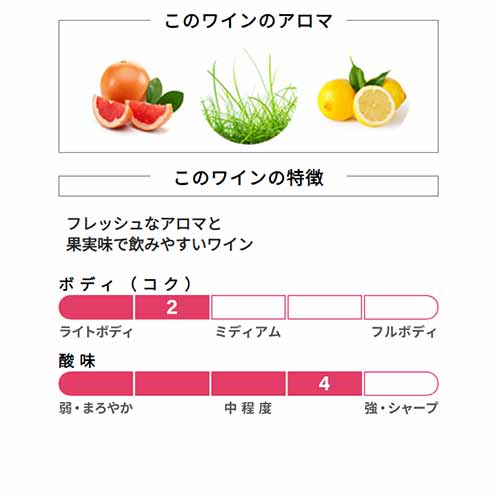
Task: Click the green grass aroma image
Action: tap(249, 97)
